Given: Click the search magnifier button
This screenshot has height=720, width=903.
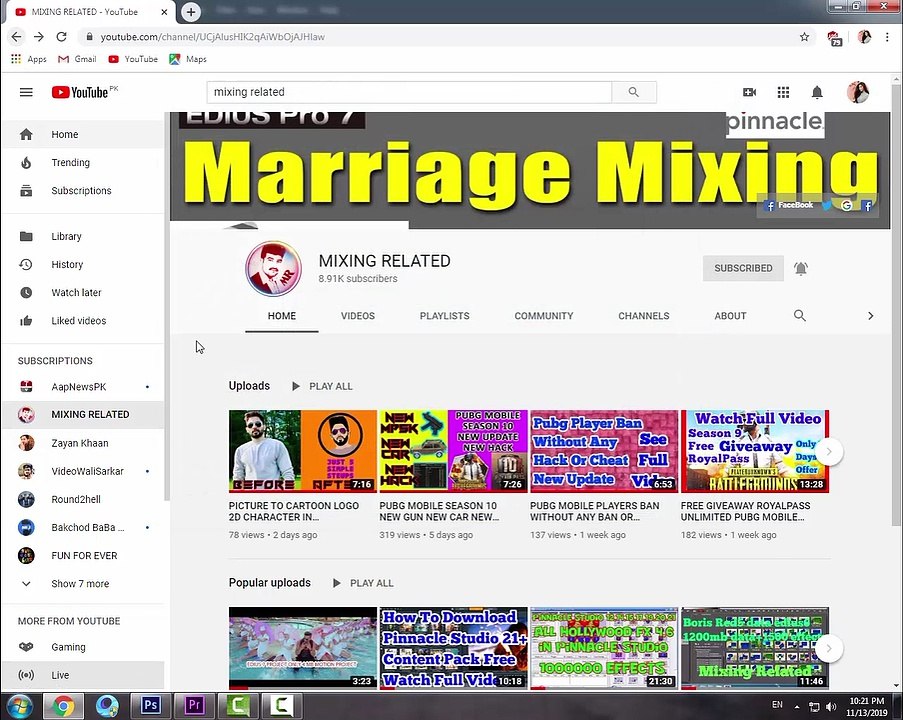Looking at the screenshot, I should (633, 92).
